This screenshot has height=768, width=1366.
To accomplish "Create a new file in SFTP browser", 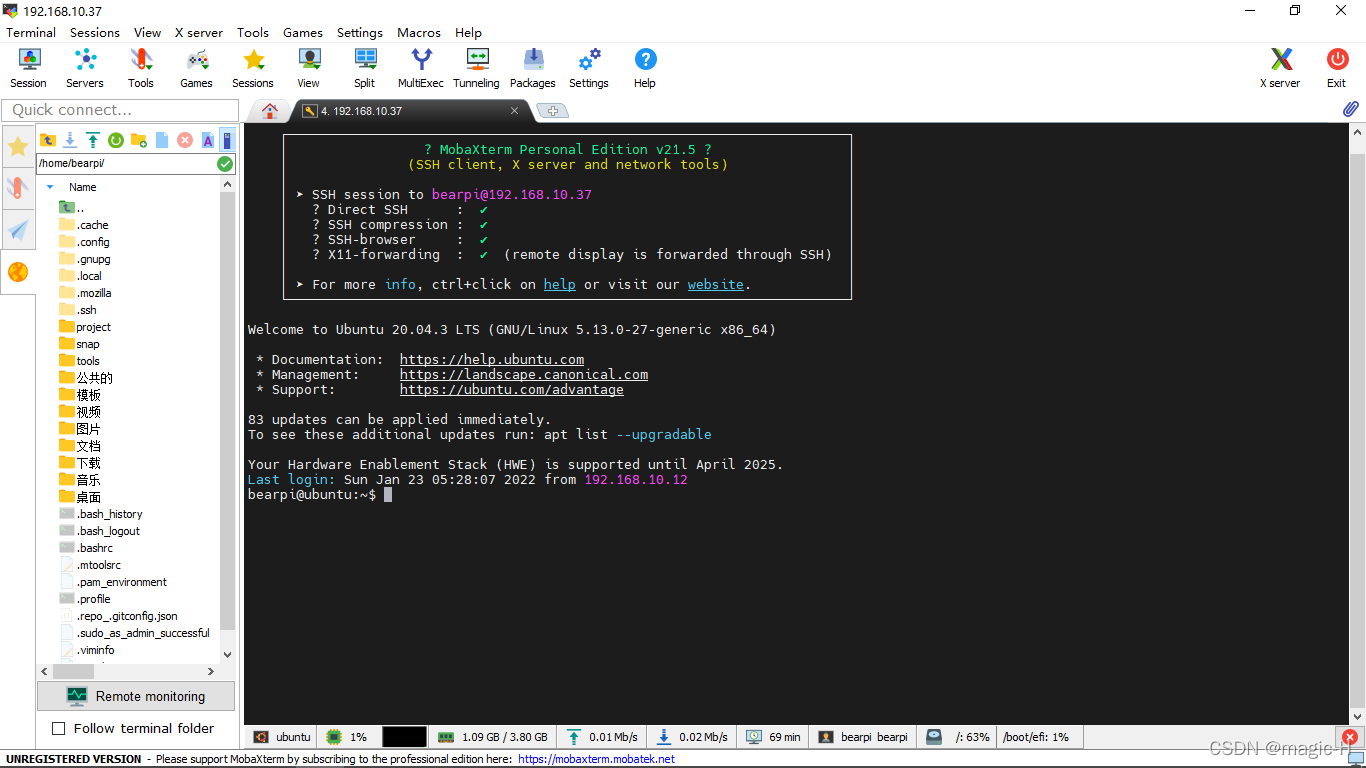I will click(162, 140).
